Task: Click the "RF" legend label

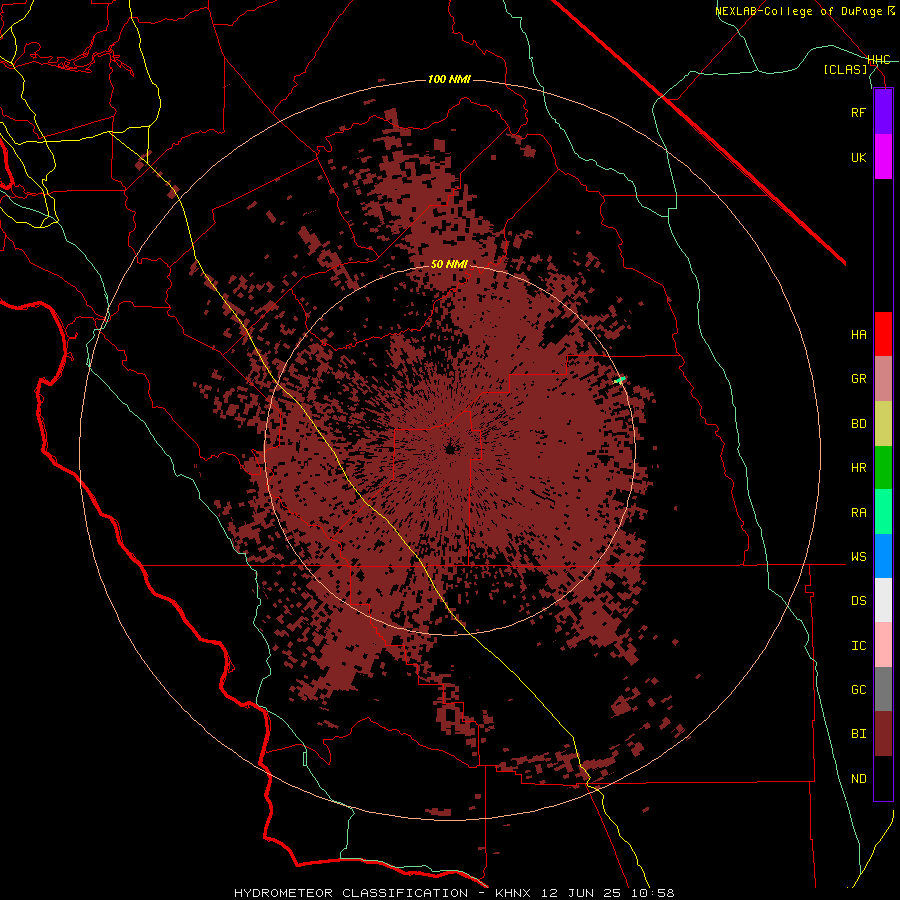Action: point(858,112)
